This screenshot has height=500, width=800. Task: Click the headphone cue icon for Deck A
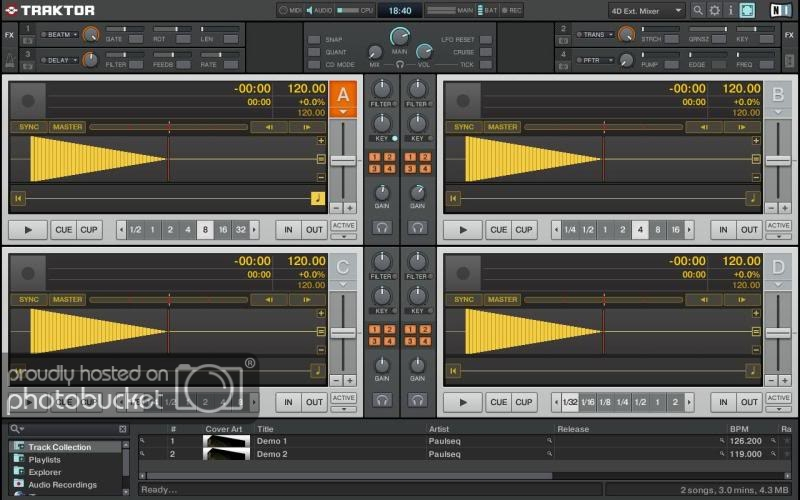pyautogui.click(x=381, y=228)
